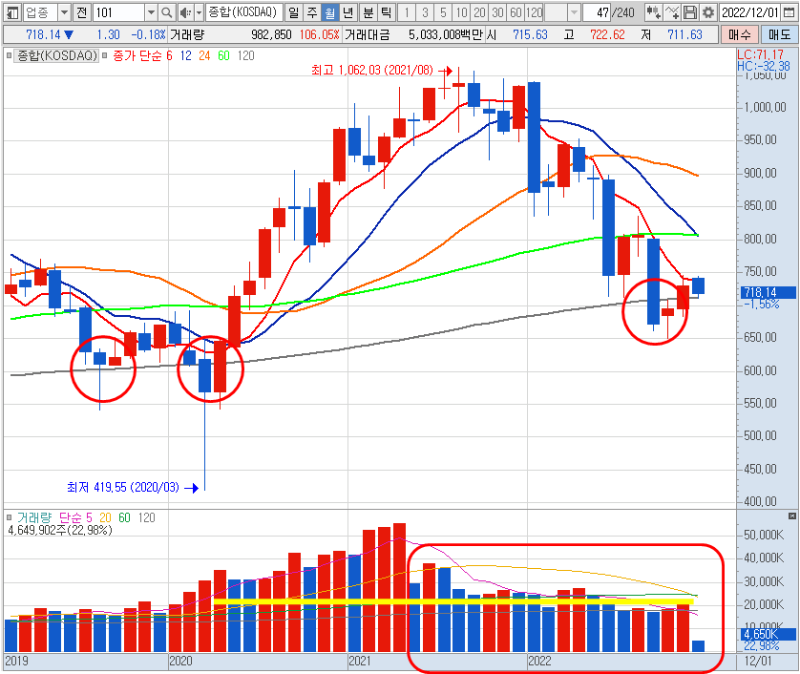Screen dimensions: 800x674
Task: Switch chart to minute 분 period
Action: click(x=368, y=12)
